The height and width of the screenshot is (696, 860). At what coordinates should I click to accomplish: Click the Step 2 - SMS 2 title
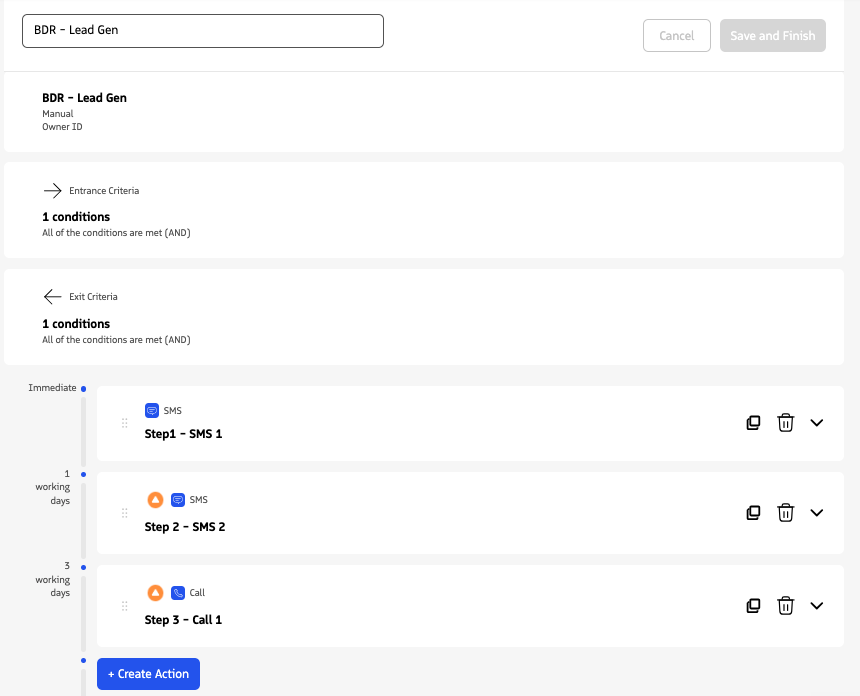pyautogui.click(x=185, y=527)
